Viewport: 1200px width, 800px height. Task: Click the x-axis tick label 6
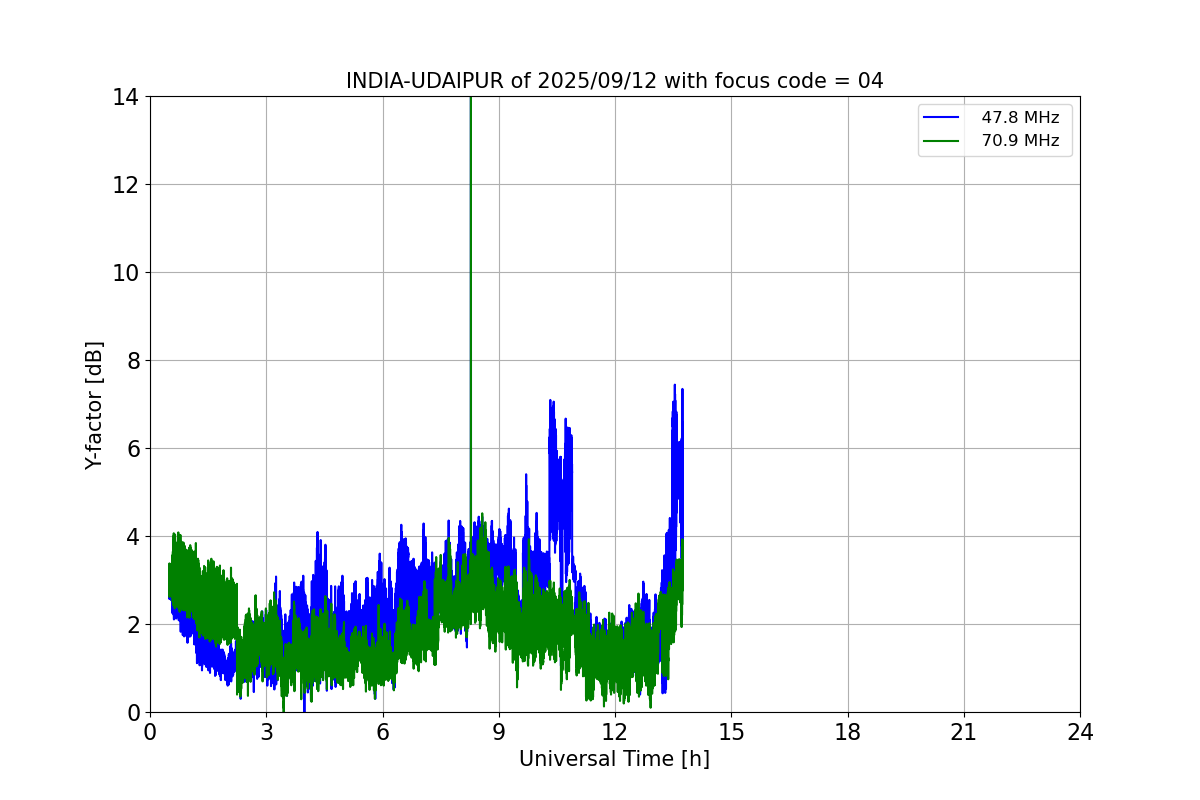382,732
